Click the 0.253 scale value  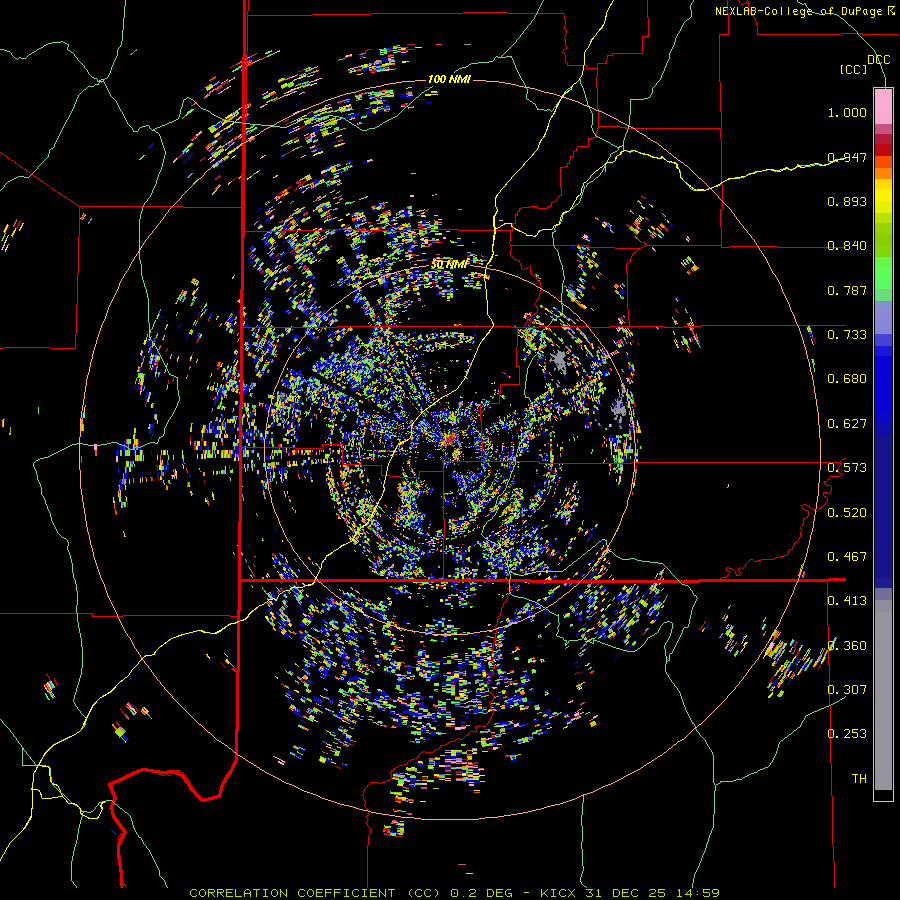click(847, 734)
